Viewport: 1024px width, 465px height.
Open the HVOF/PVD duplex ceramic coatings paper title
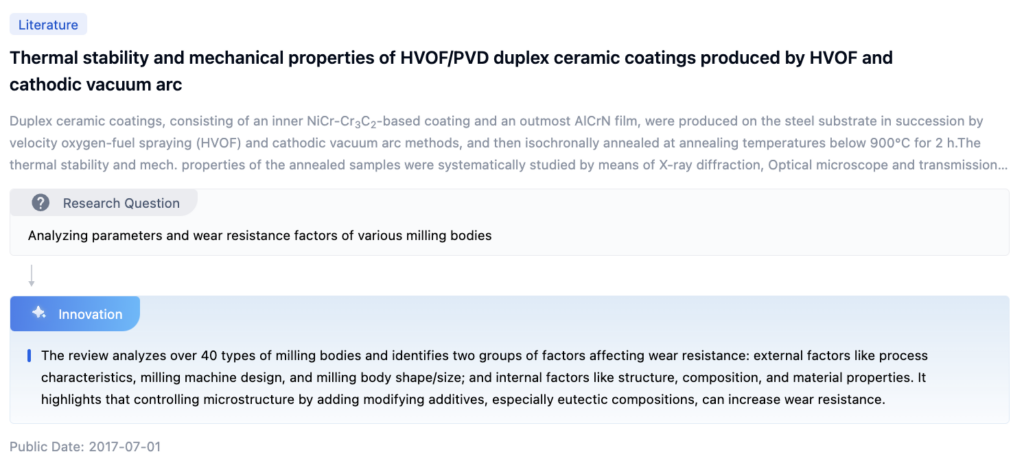(450, 58)
